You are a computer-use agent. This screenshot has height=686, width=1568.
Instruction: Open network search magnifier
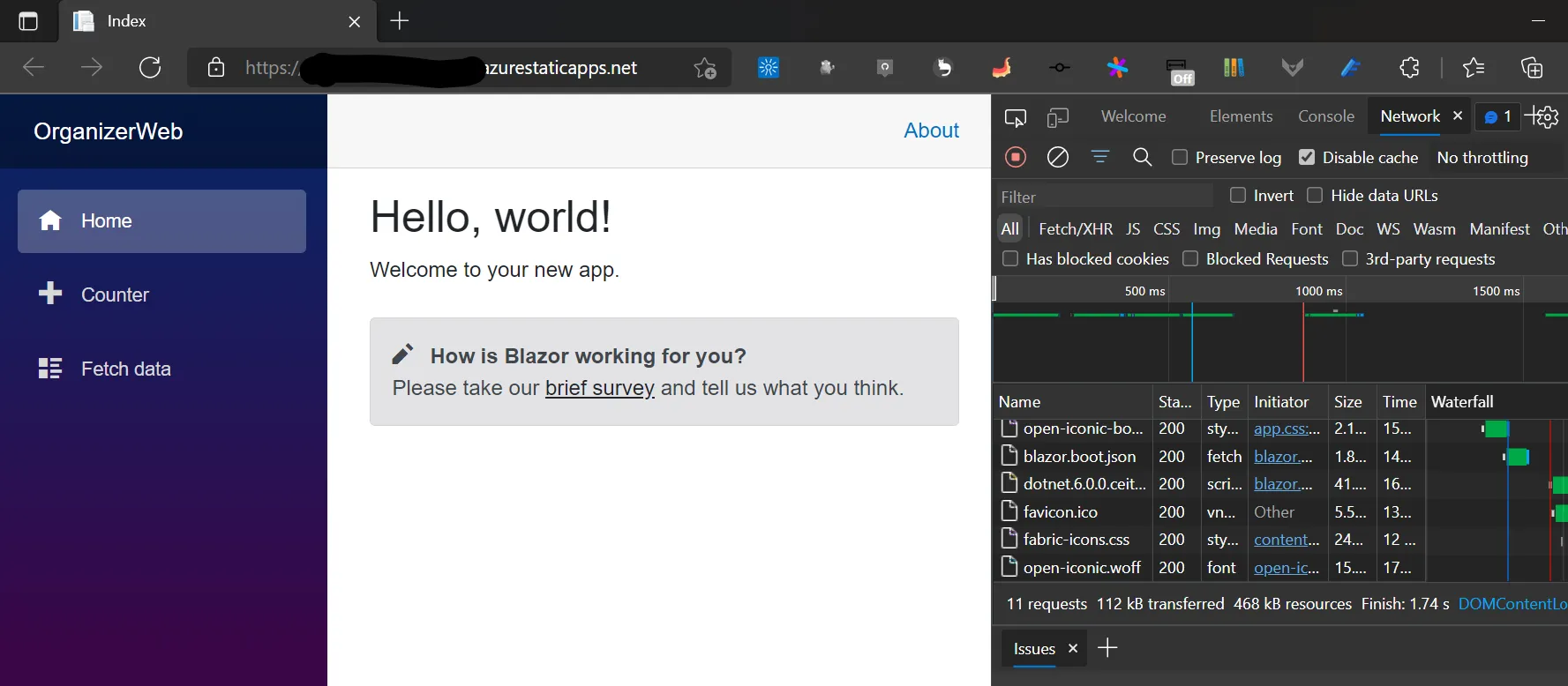click(1142, 157)
